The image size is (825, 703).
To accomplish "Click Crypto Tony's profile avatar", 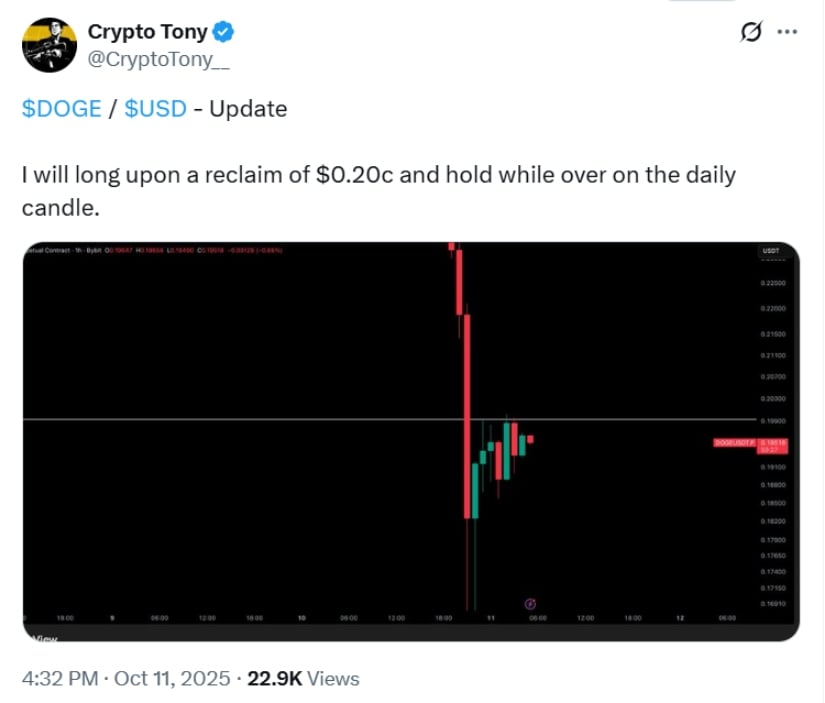I will click(46, 43).
